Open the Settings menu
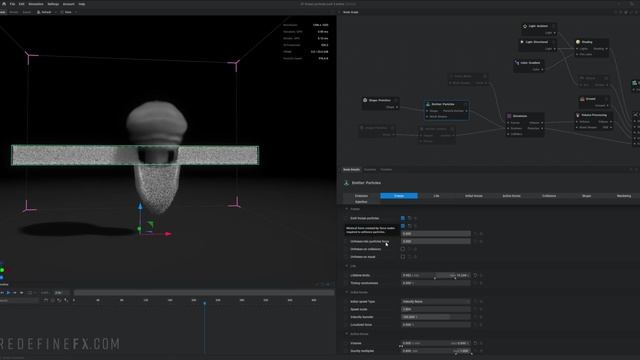640x360 pixels. coord(53,4)
